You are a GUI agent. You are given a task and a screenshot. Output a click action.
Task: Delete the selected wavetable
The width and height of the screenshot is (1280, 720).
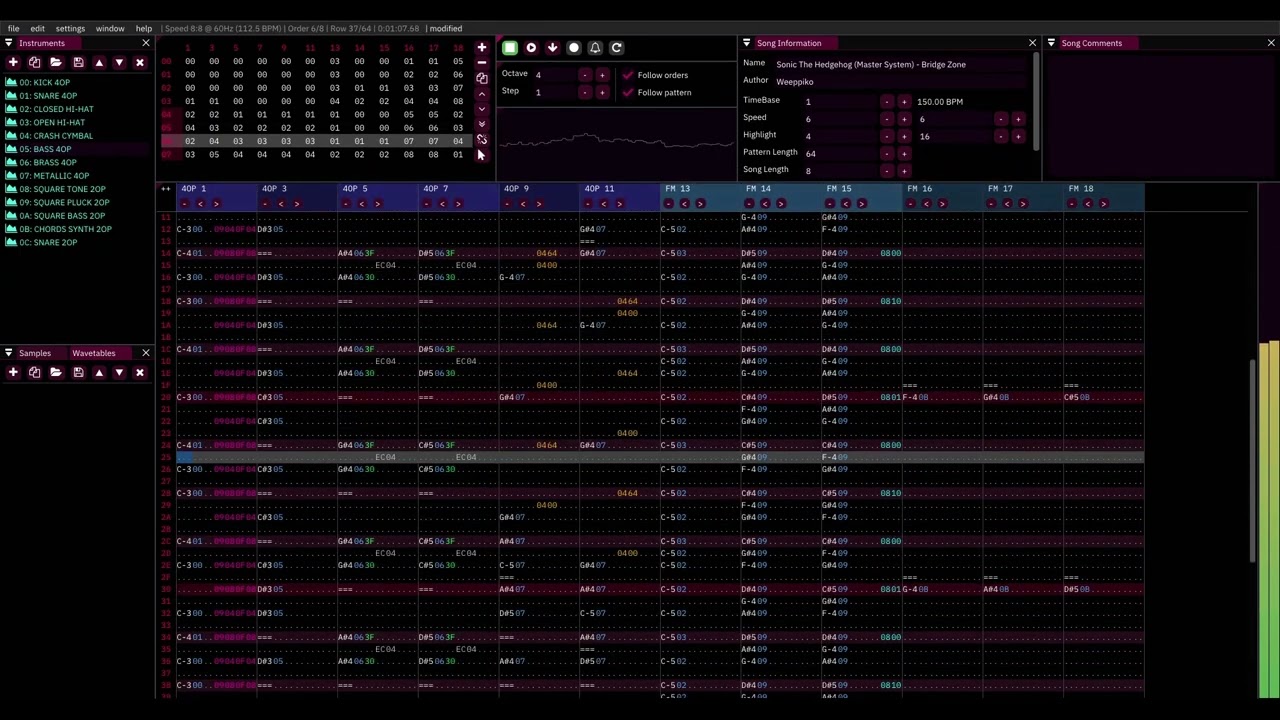(x=140, y=372)
